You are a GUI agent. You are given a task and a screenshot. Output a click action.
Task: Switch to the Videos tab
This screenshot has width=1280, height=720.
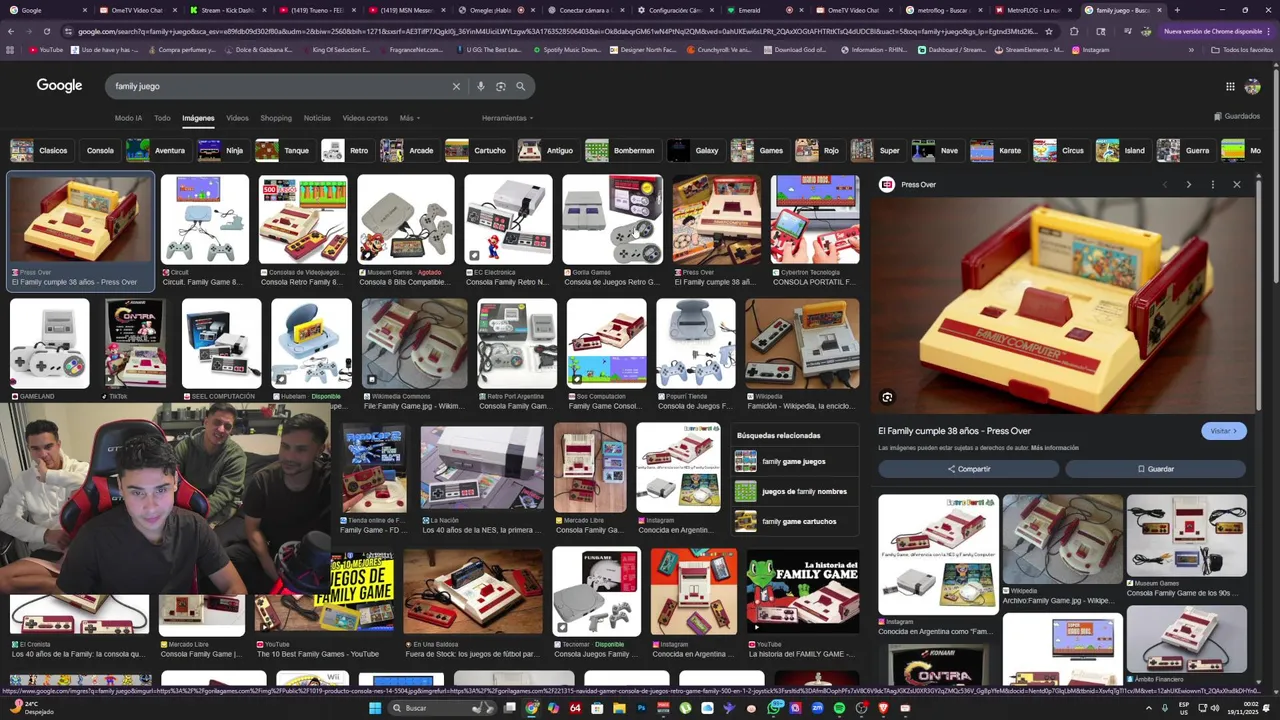click(x=237, y=118)
